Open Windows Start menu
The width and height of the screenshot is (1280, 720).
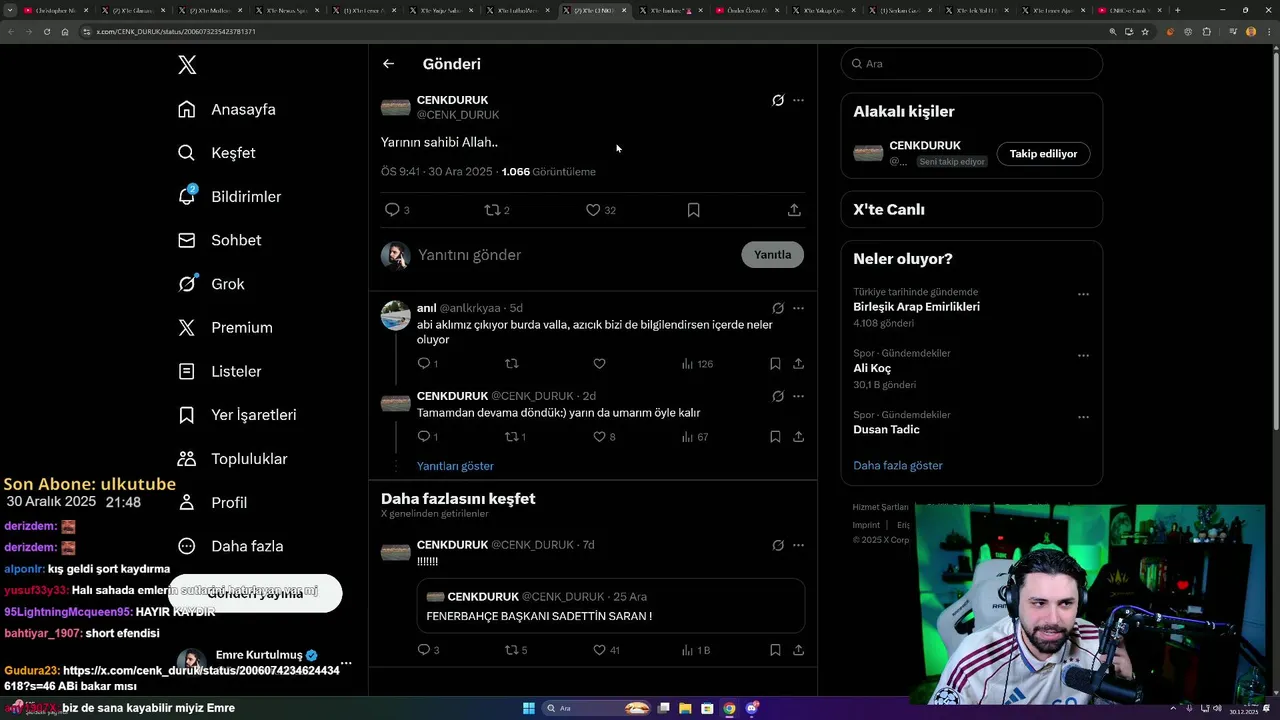tap(529, 708)
